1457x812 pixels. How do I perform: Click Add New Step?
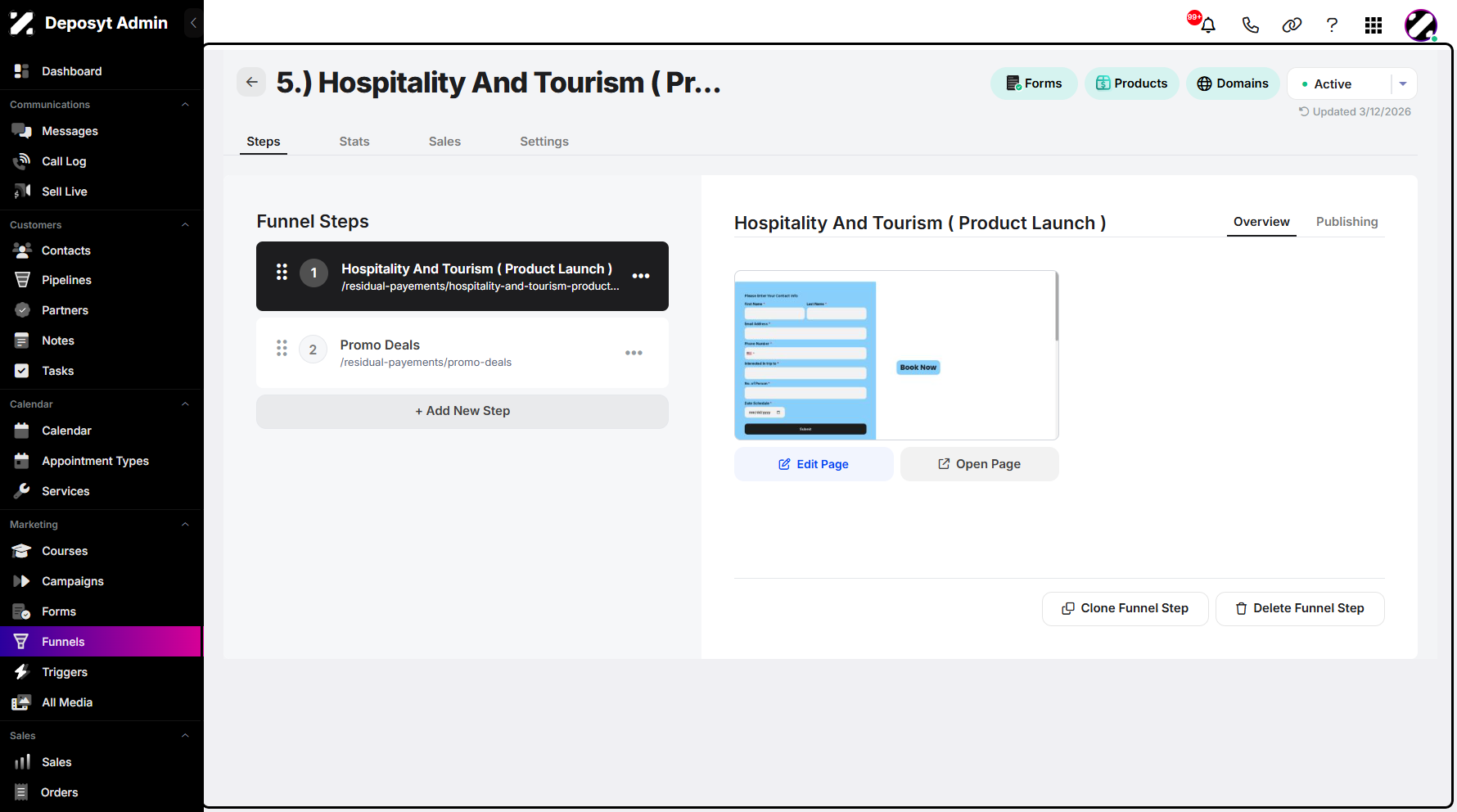462,411
